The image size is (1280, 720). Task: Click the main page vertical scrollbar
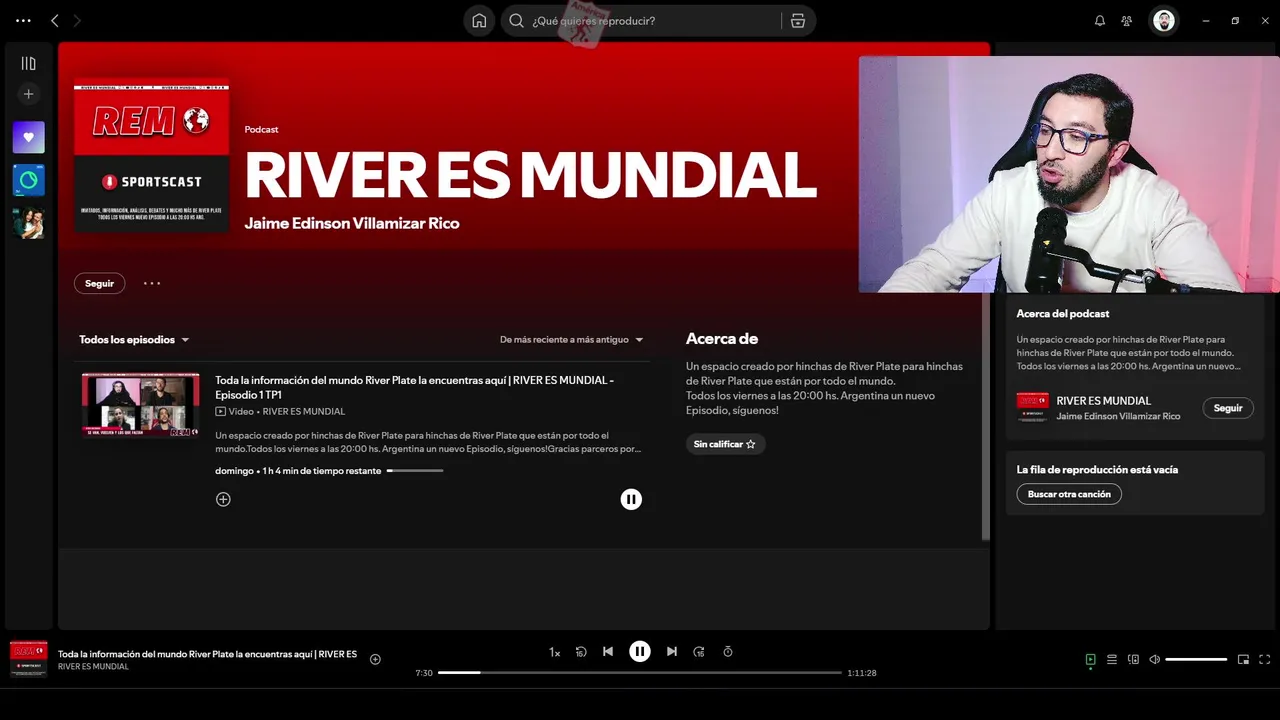click(986, 417)
